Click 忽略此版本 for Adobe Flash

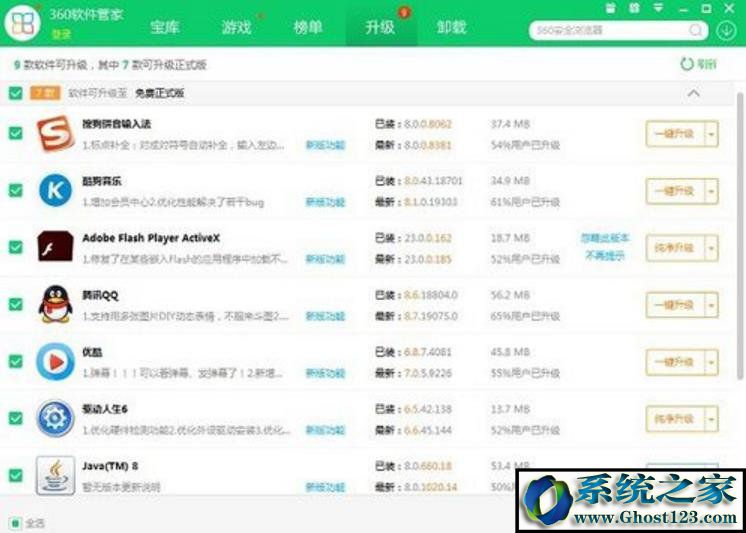(605, 238)
